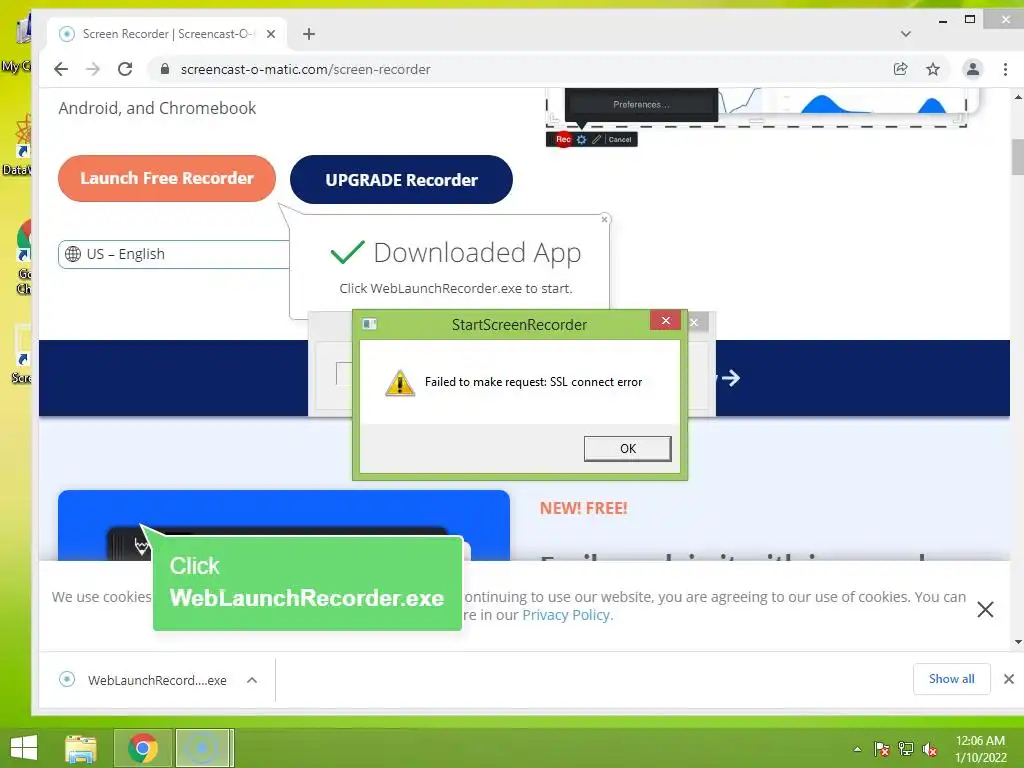Select the Screencast-O-Matic taskbar item
The height and width of the screenshot is (768, 1024).
point(202,748)
